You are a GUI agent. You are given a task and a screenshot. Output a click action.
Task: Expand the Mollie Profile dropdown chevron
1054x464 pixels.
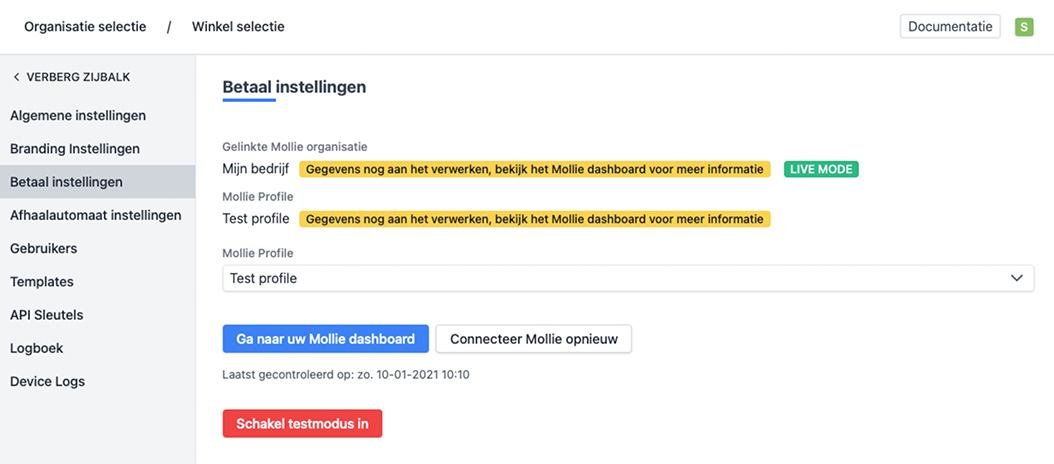tap(1016, 278)
